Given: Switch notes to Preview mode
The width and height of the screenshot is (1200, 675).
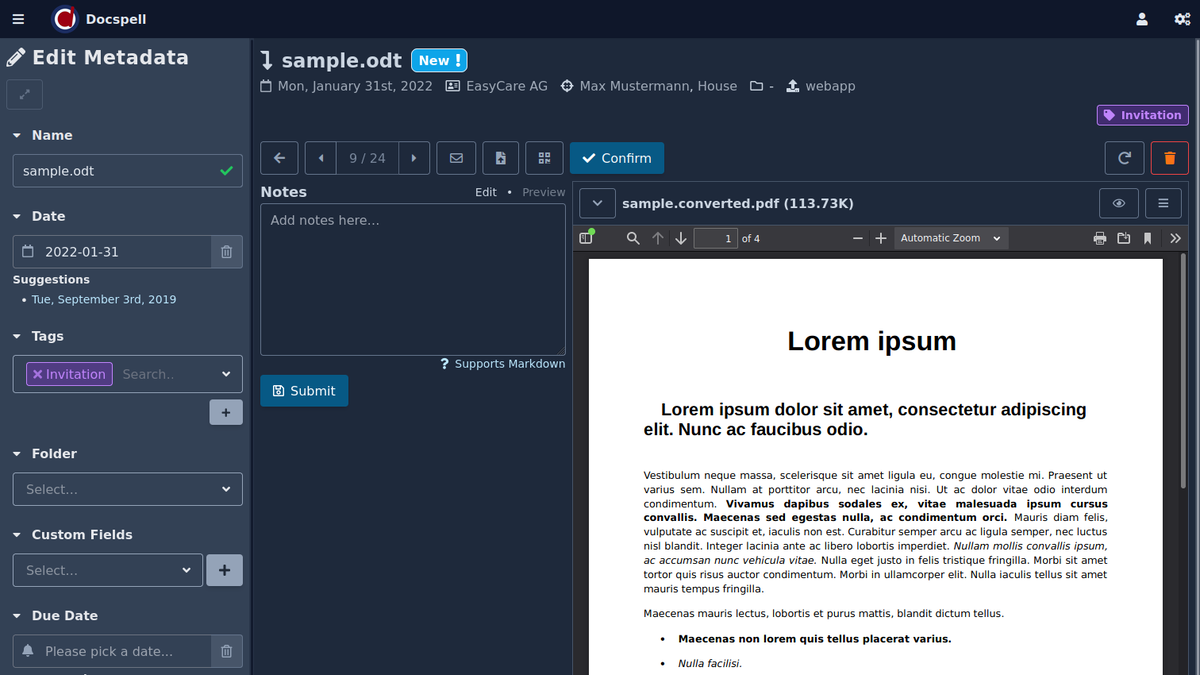Looking at the screenshot, I should click(x=543, y=192).
